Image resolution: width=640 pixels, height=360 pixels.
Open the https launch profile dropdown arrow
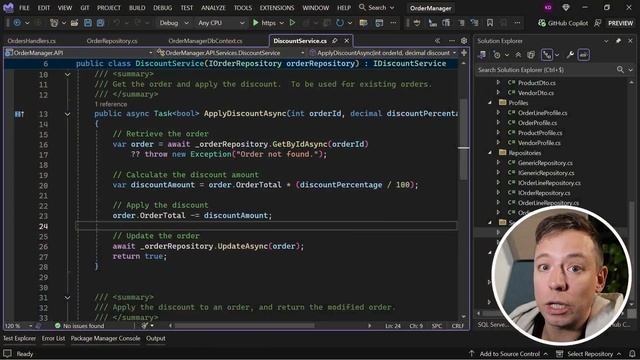281,23
